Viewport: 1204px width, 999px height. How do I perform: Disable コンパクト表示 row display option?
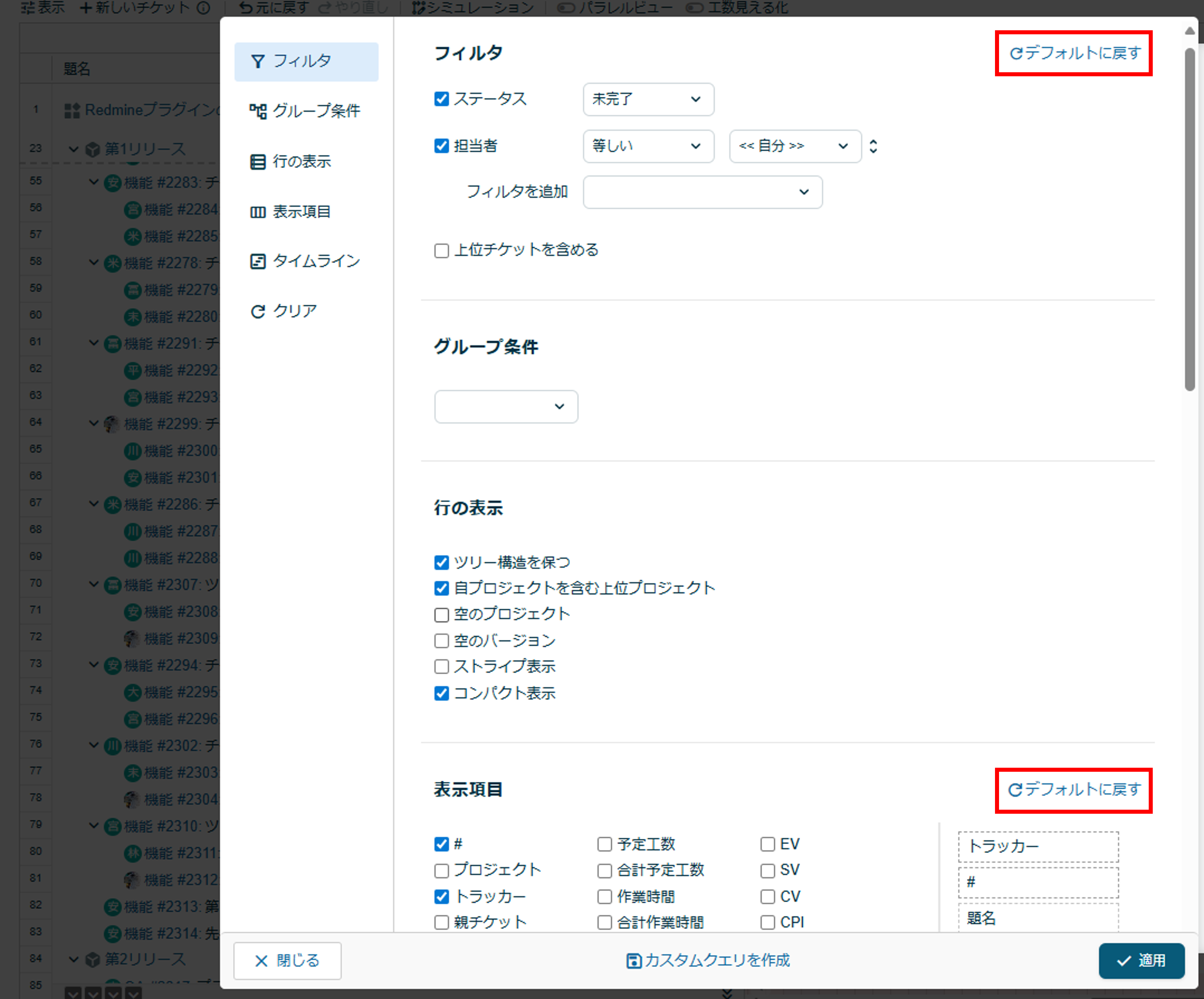tap(441, 693)
